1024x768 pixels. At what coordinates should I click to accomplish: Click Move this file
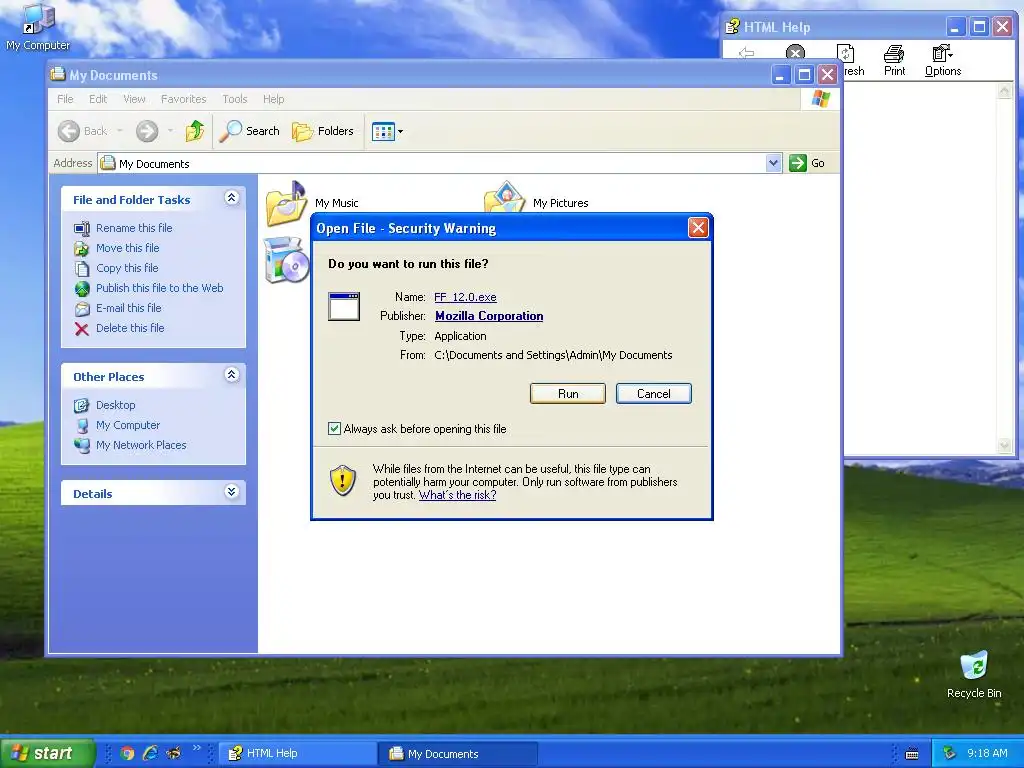(x=127, y=248)
